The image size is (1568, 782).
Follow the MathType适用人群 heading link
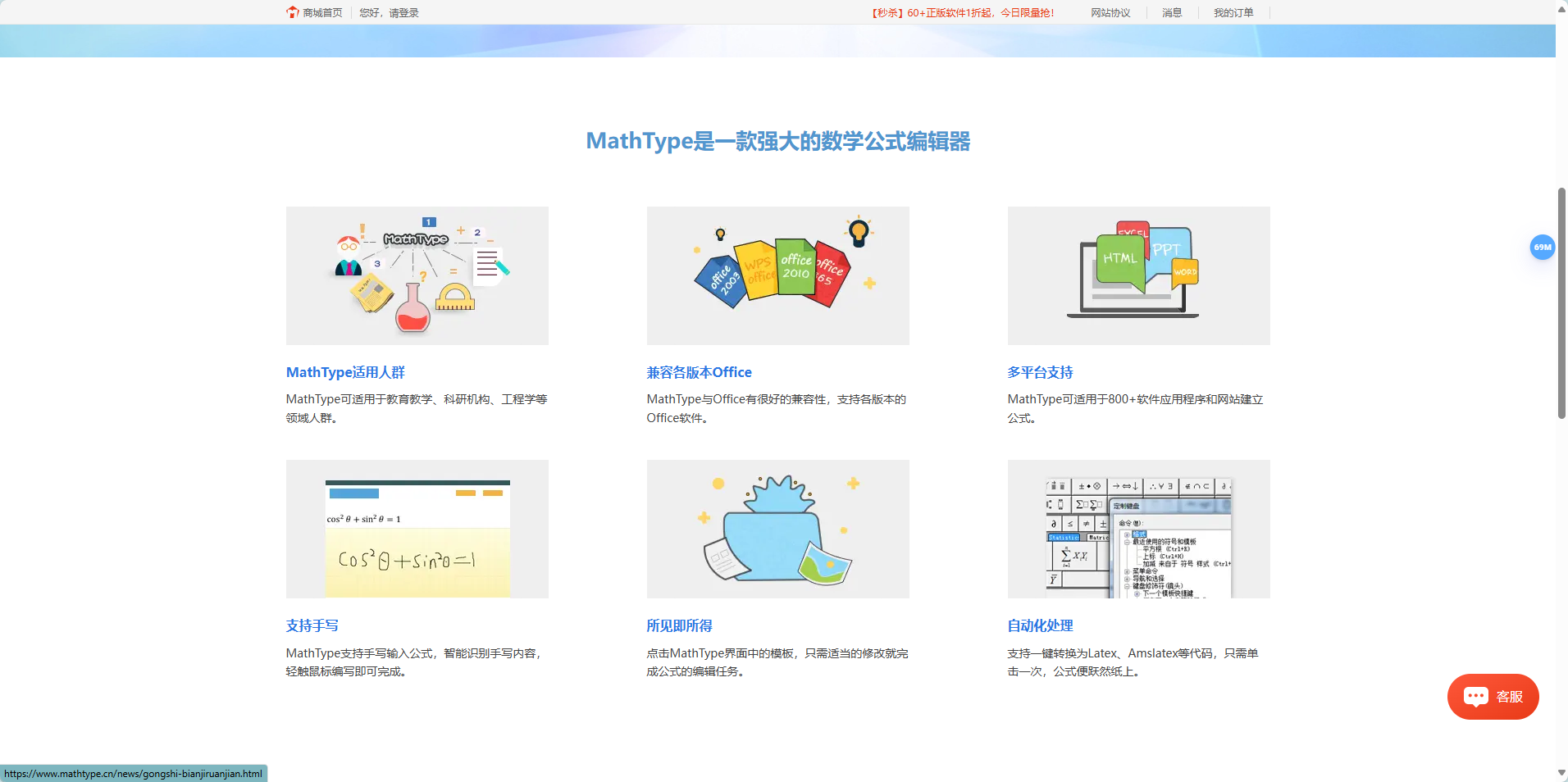(345, 372)
